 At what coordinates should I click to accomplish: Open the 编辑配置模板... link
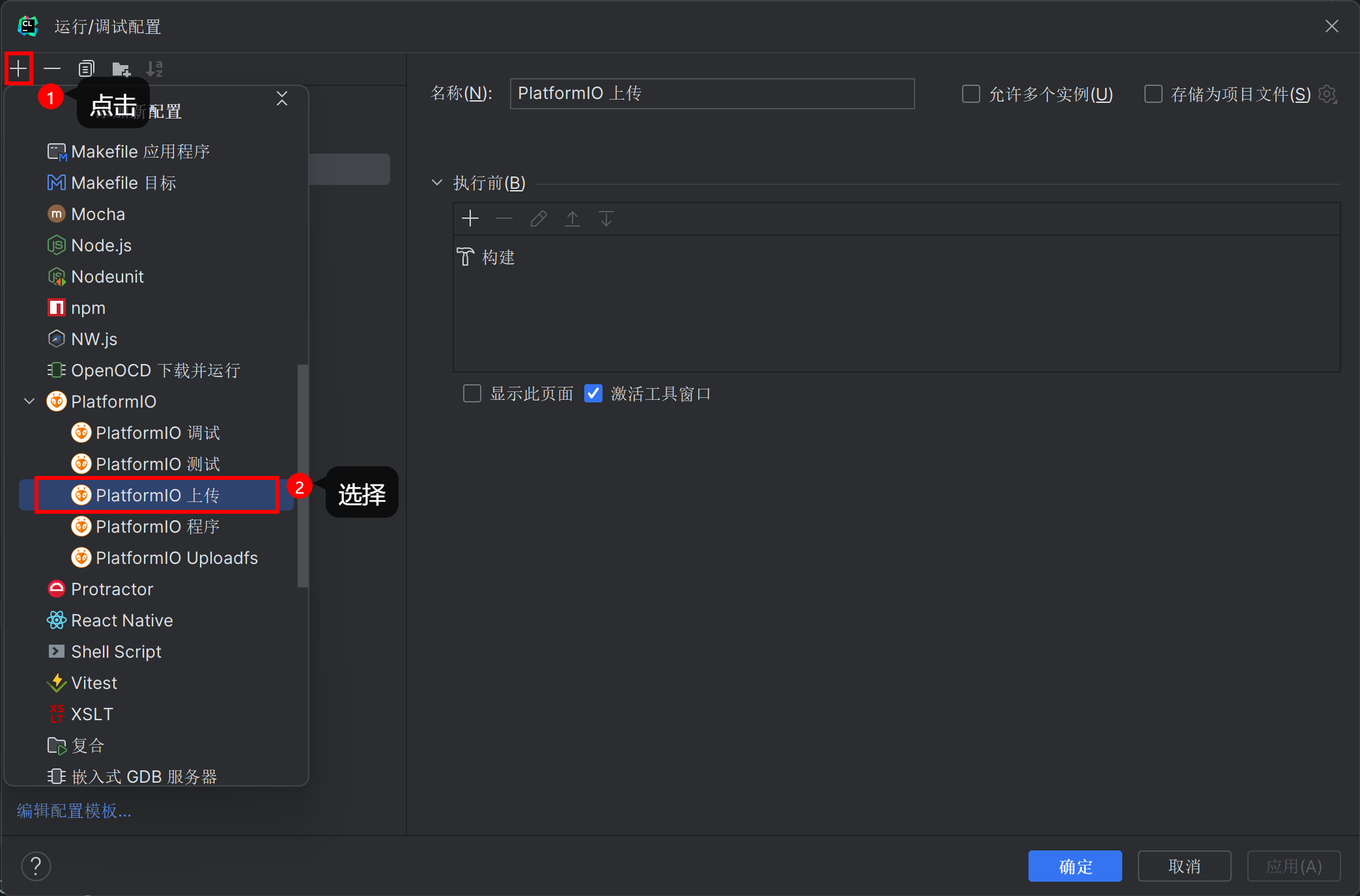pos(74,811)
